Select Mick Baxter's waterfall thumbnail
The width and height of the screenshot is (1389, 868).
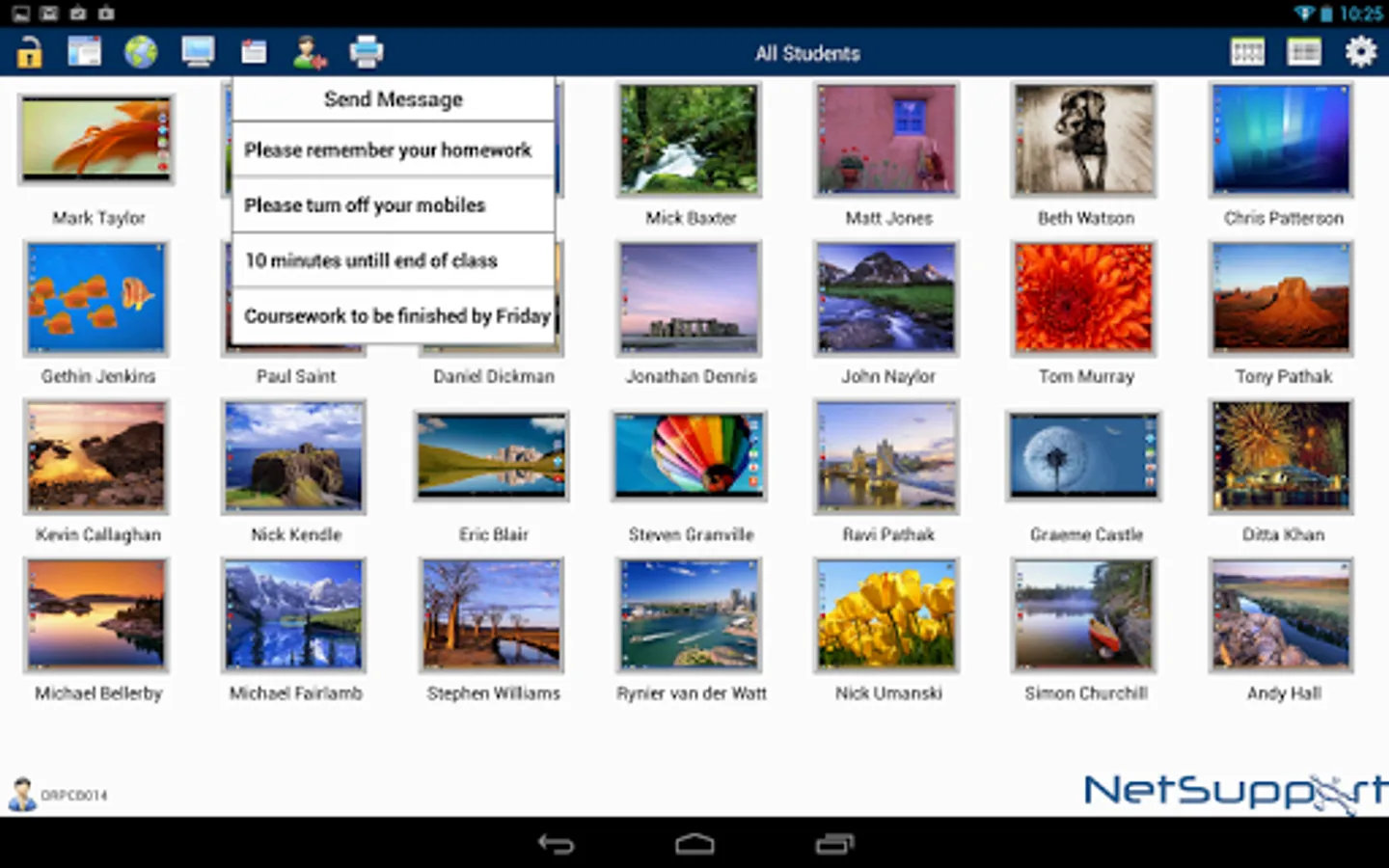tap(690, 140)
